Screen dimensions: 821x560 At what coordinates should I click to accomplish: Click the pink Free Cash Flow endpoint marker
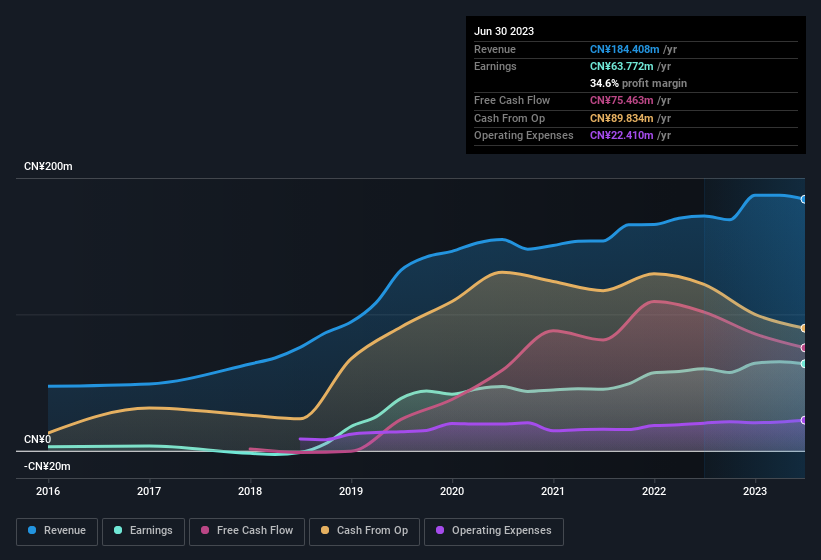(804, 348)
